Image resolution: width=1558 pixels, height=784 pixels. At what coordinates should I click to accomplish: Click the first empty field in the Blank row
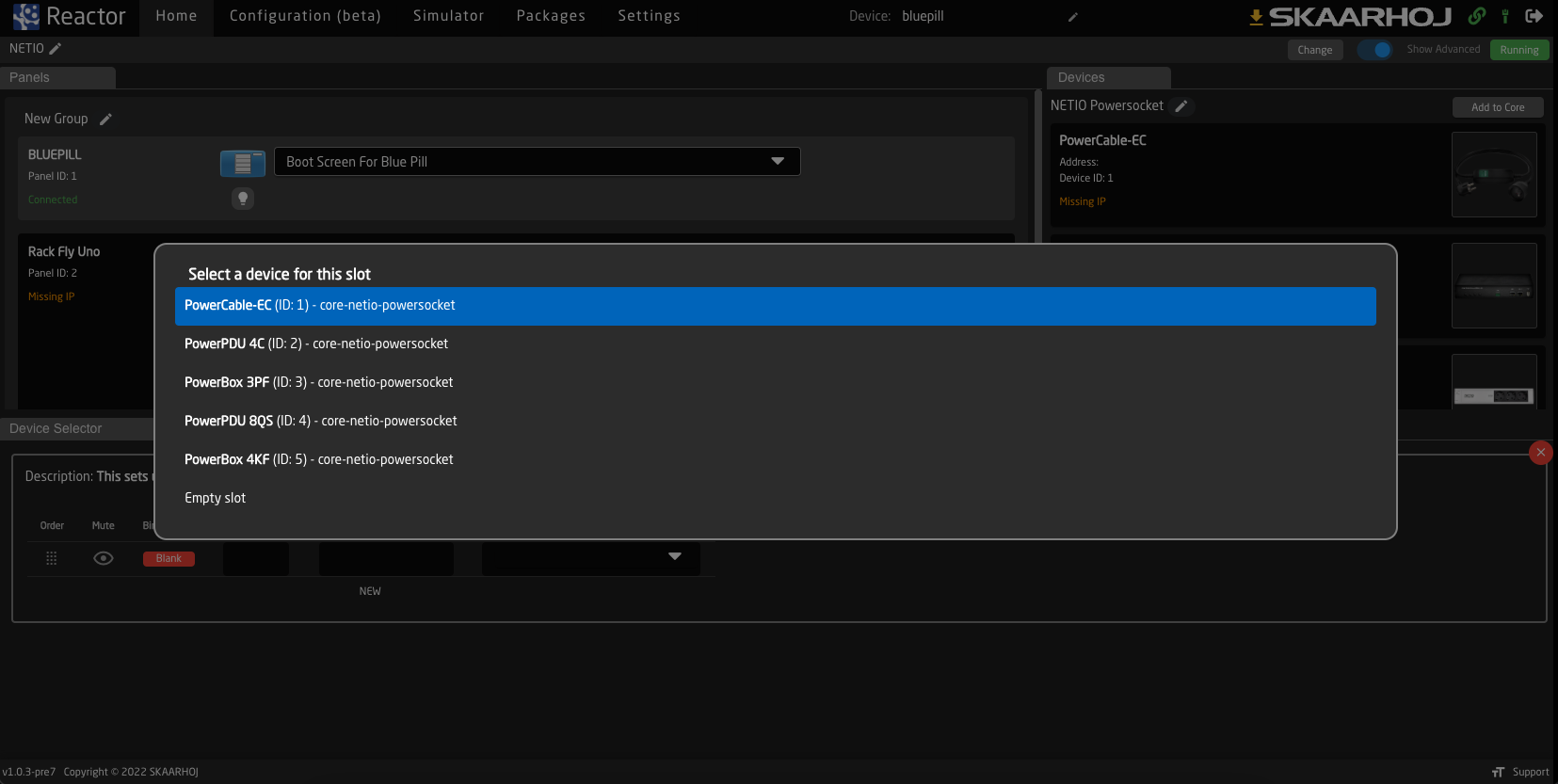[256, 558]
